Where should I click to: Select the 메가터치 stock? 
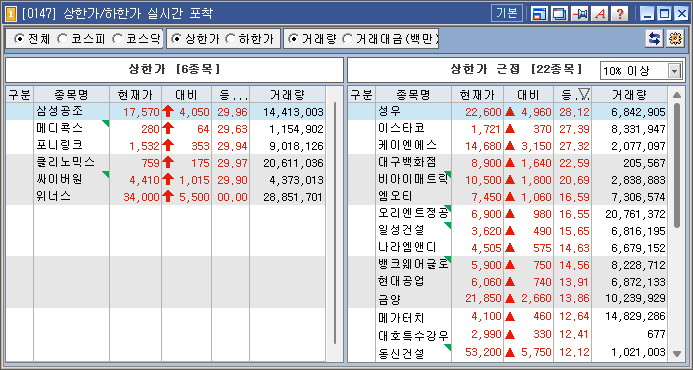(x=401, y=317)
